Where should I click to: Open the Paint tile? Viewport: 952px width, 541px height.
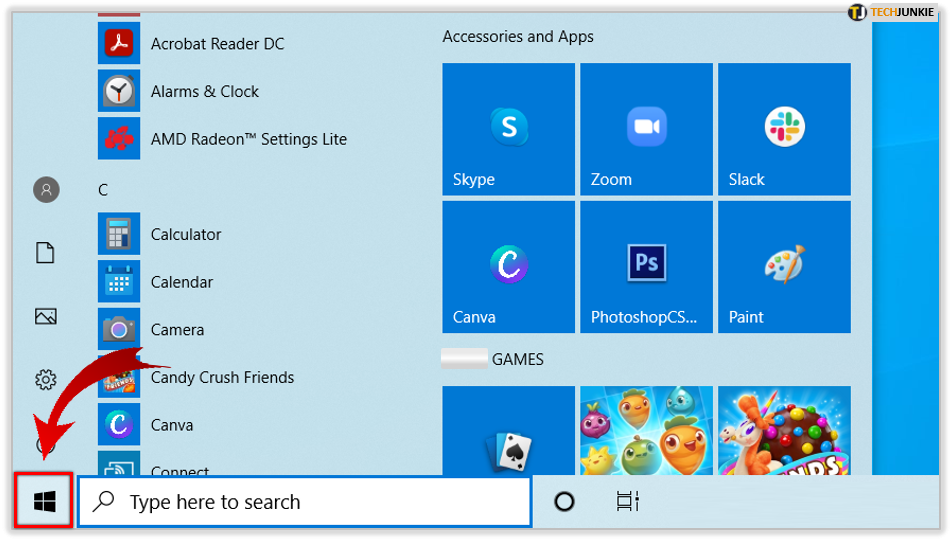click(x=784, y=267)
